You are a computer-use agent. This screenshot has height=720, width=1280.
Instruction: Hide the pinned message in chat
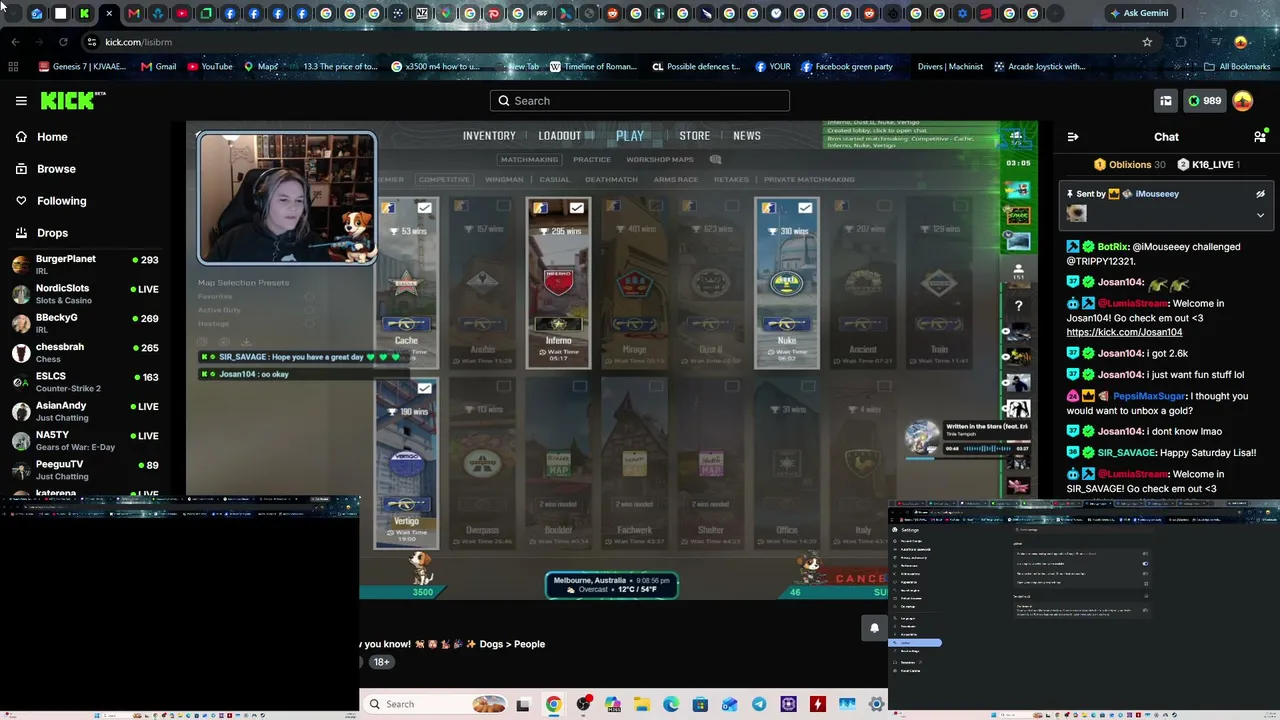click(x=1260, y=194)
